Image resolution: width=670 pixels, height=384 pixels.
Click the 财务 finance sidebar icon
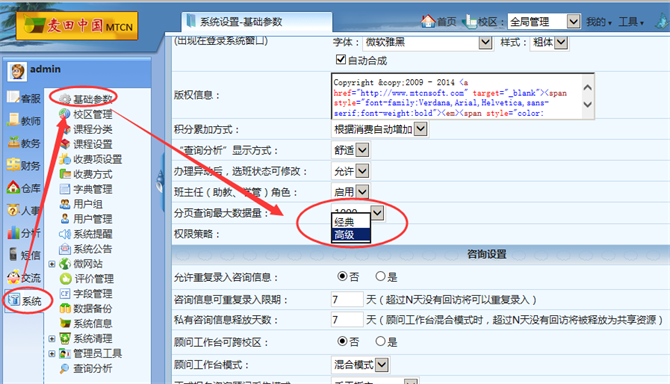point(13,164)
